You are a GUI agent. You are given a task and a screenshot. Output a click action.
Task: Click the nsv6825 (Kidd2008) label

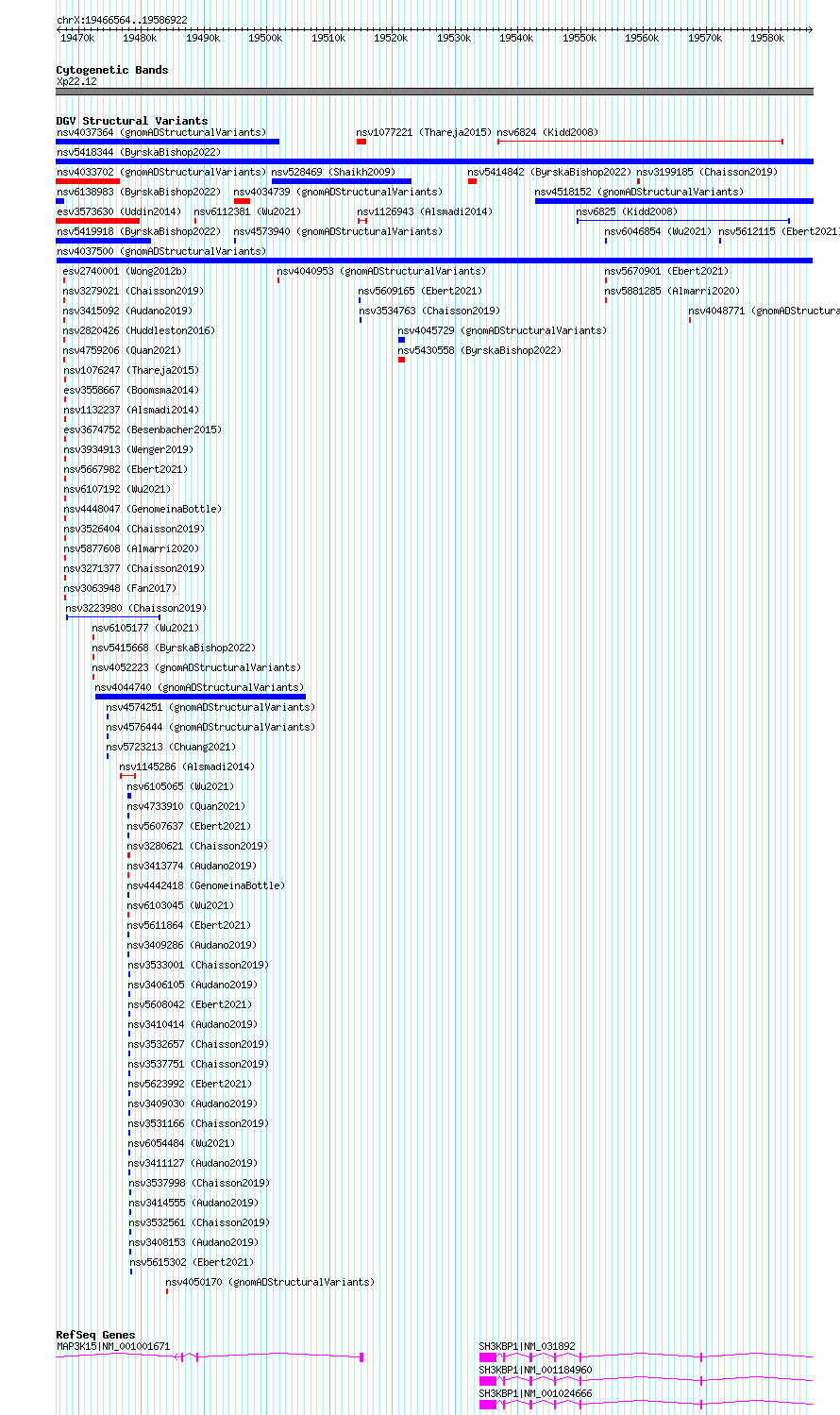627,212
